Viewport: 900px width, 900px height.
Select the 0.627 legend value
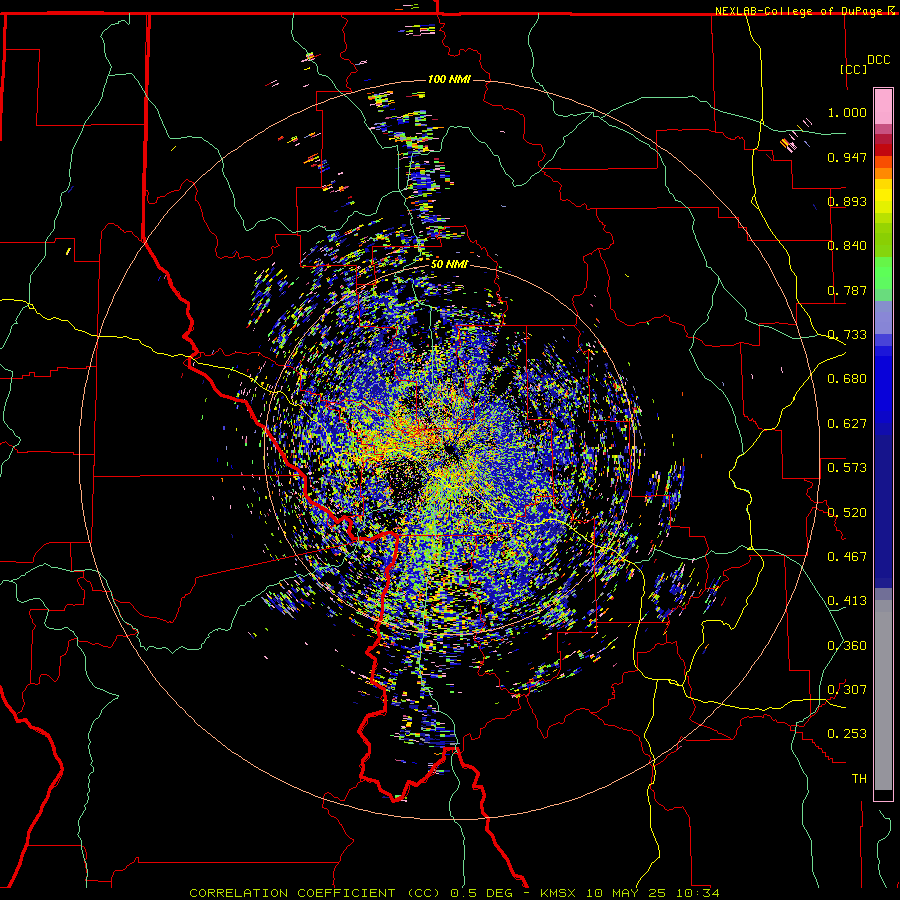[847, 424]
